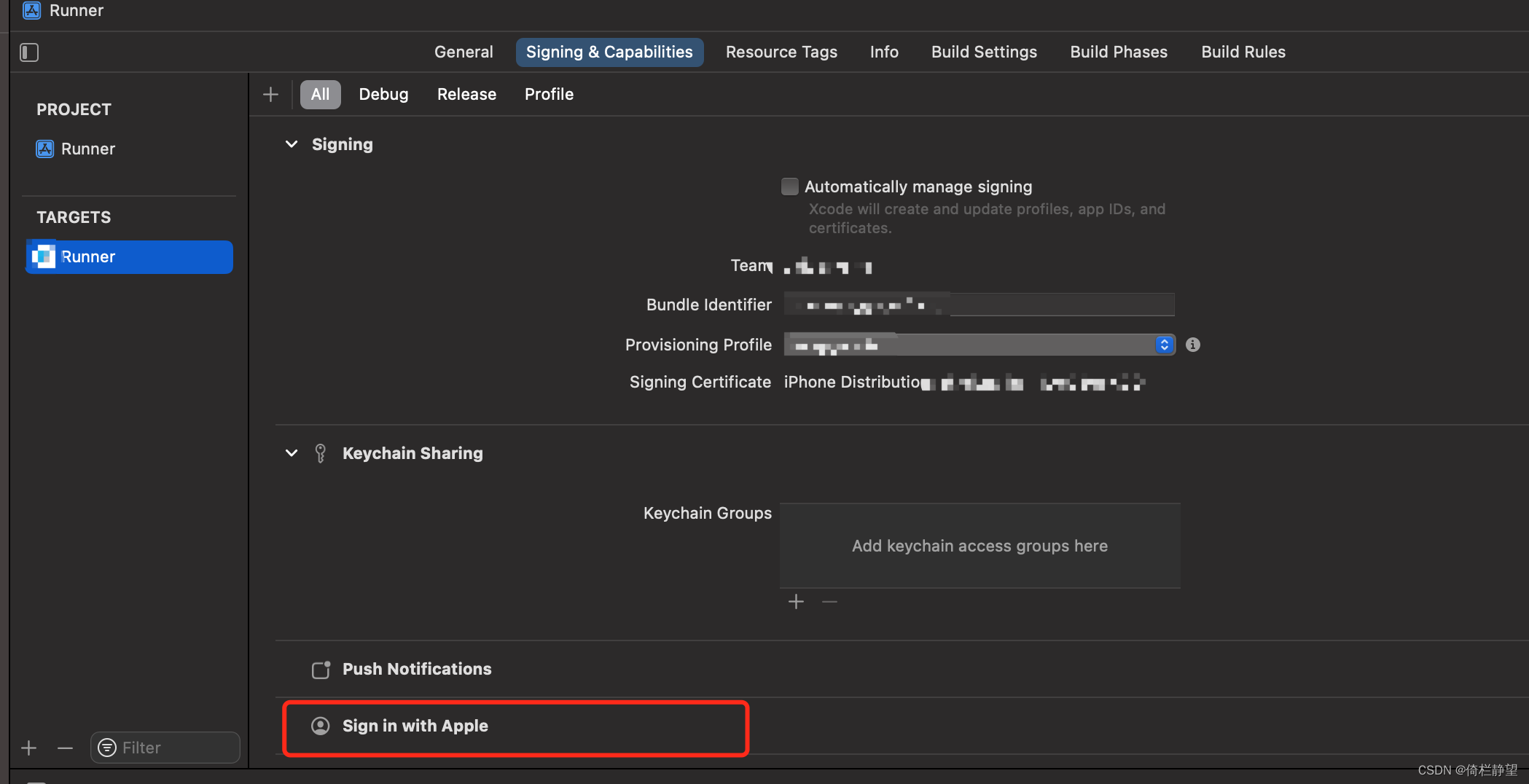Click the filter icon in targets filter
Screen dimensions: 1529x784
click(x=107, y=748)
